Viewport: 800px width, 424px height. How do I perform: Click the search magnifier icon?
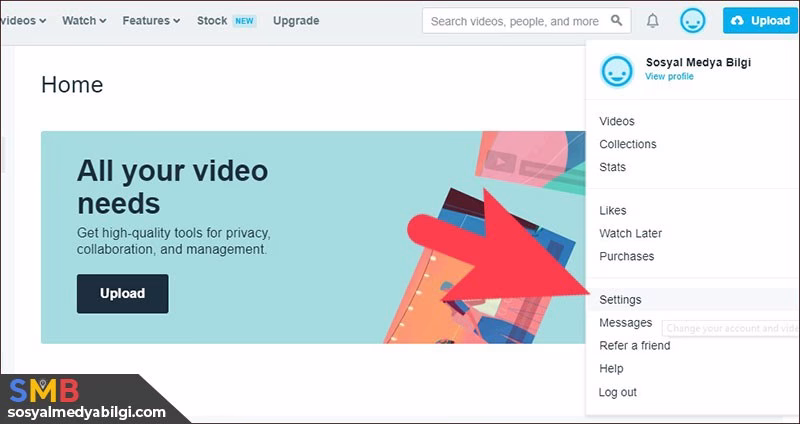pos(617,20)
